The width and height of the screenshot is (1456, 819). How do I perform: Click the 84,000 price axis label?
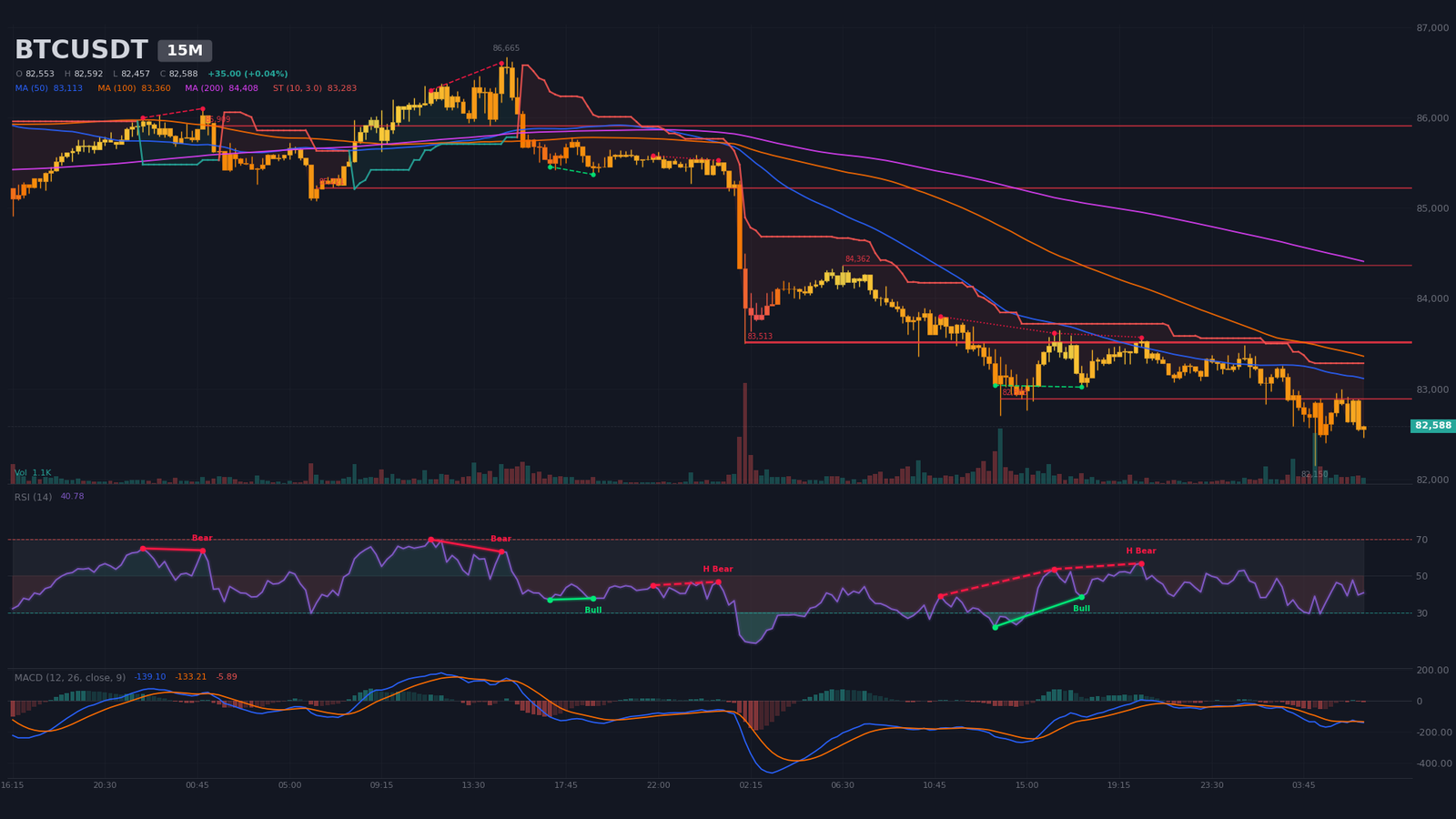click(1432, 298)
